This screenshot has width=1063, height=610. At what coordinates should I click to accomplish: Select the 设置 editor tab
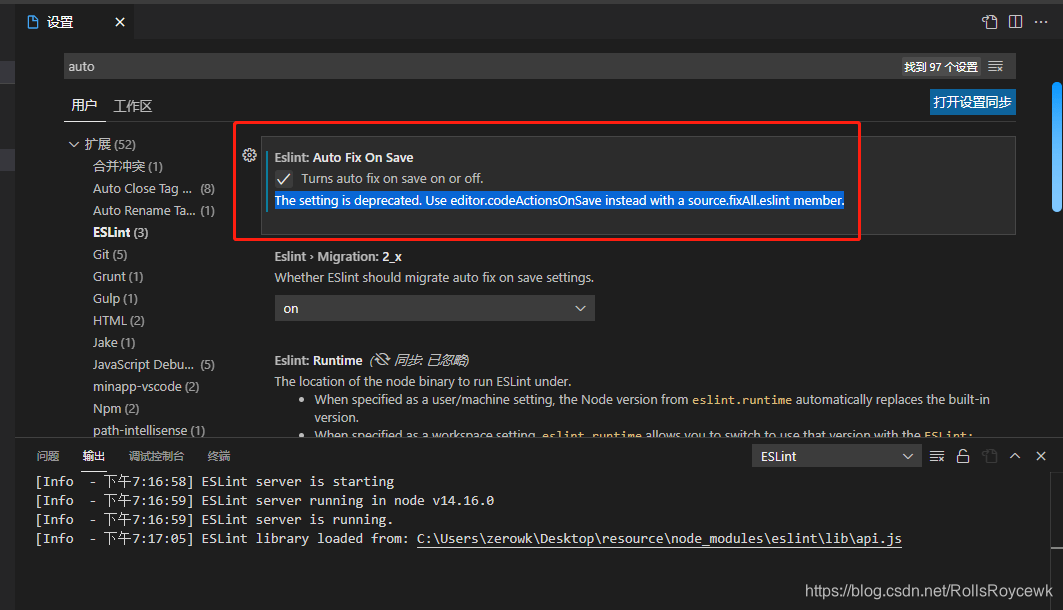point(75,22)
